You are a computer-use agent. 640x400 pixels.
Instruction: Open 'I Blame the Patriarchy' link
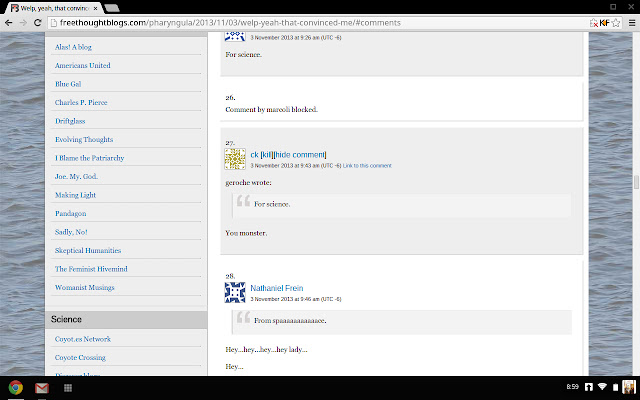pyautogui.click(x=90, y=158)
